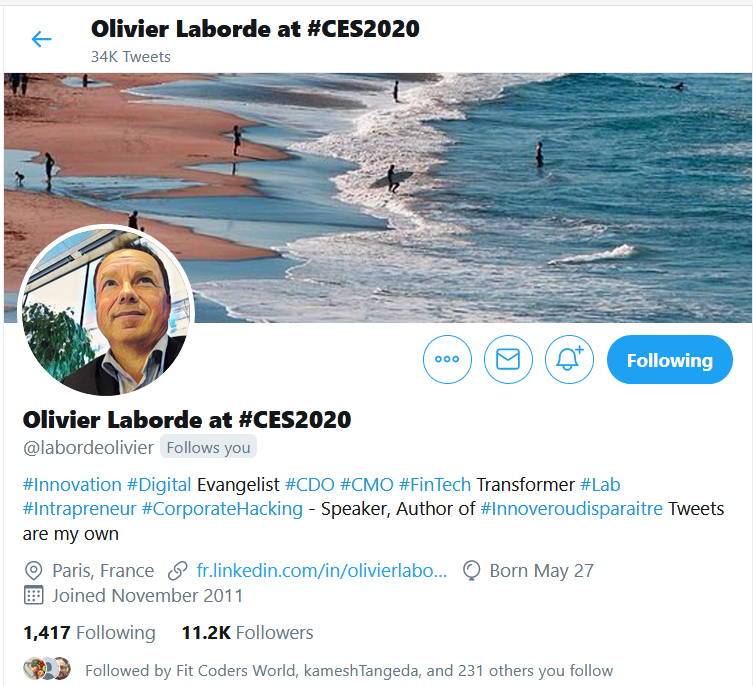Send a message via envelope icon
Viewport: 753px width, 686px height.
508,359
